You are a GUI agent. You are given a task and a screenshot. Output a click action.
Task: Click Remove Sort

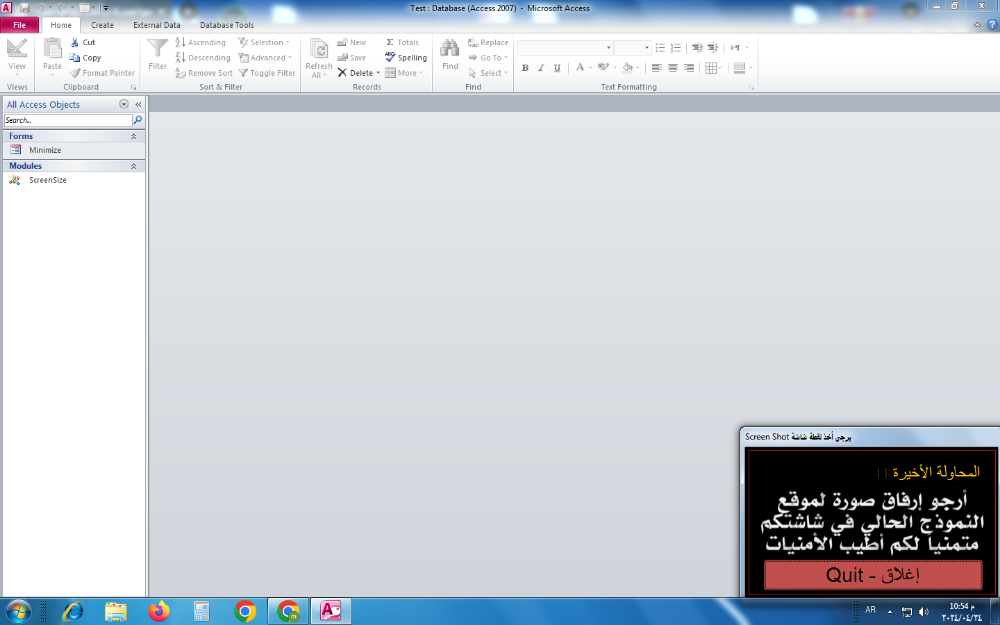(x=204, y=73)
